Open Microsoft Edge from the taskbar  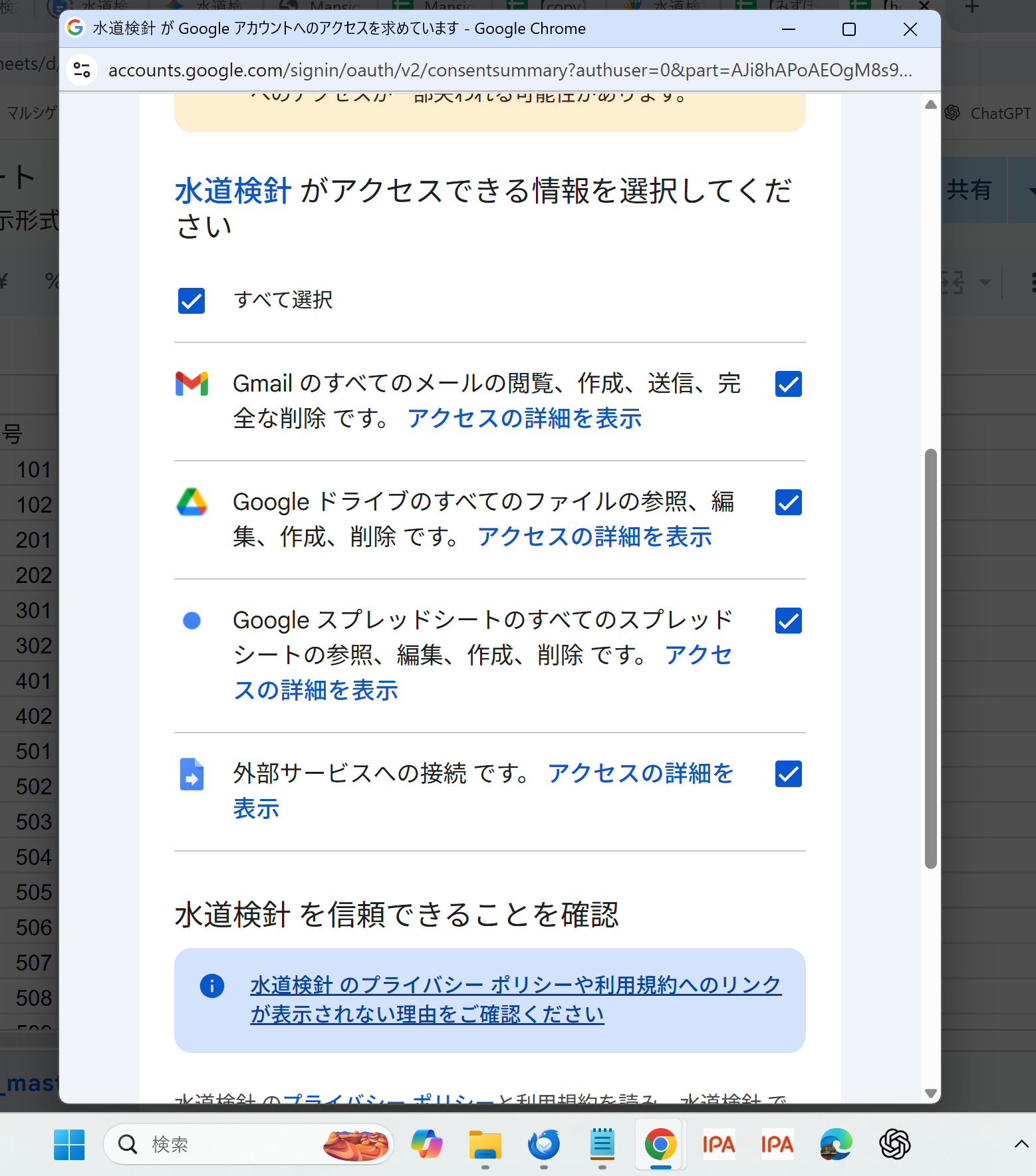[x=836, y=1145]
